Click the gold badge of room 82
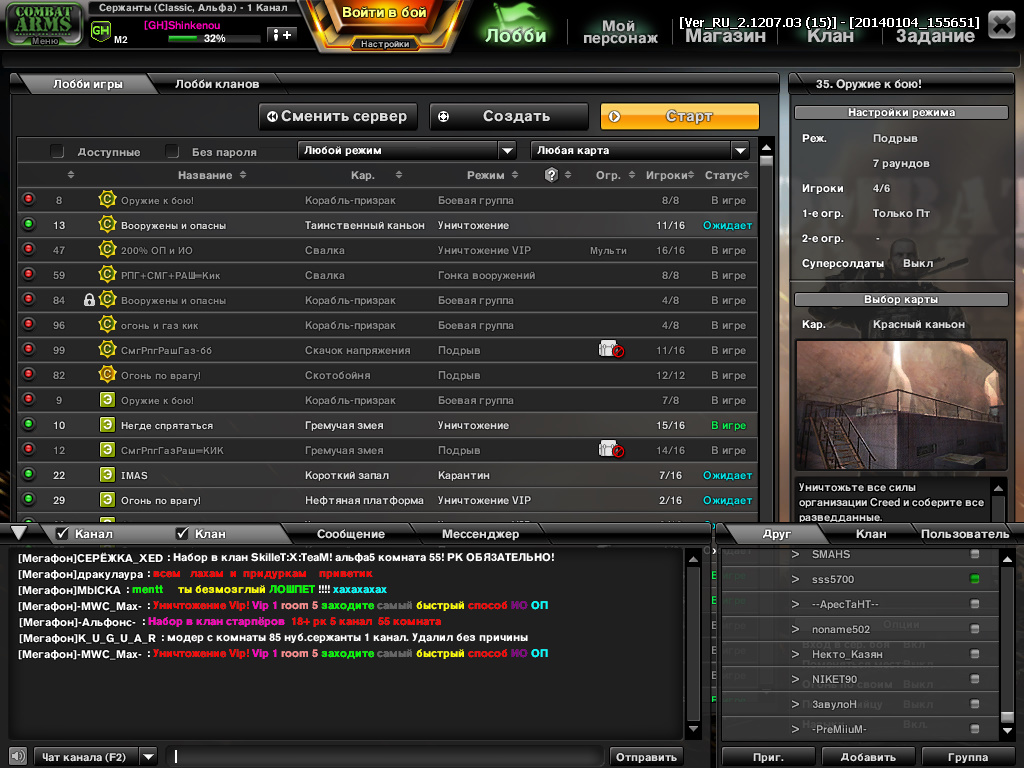 107,374
